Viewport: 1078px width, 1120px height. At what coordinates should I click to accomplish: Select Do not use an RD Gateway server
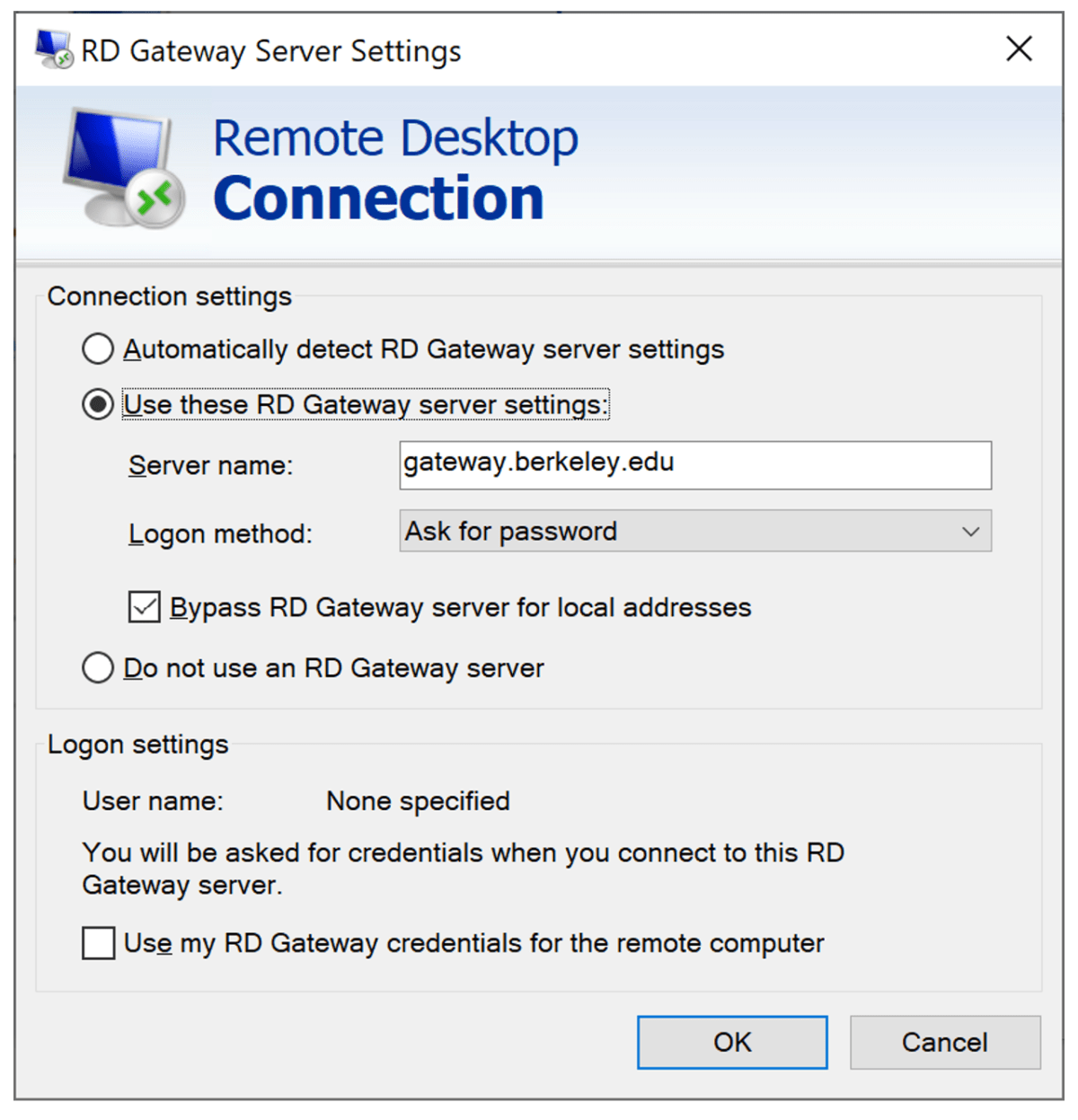pos(98,668)
